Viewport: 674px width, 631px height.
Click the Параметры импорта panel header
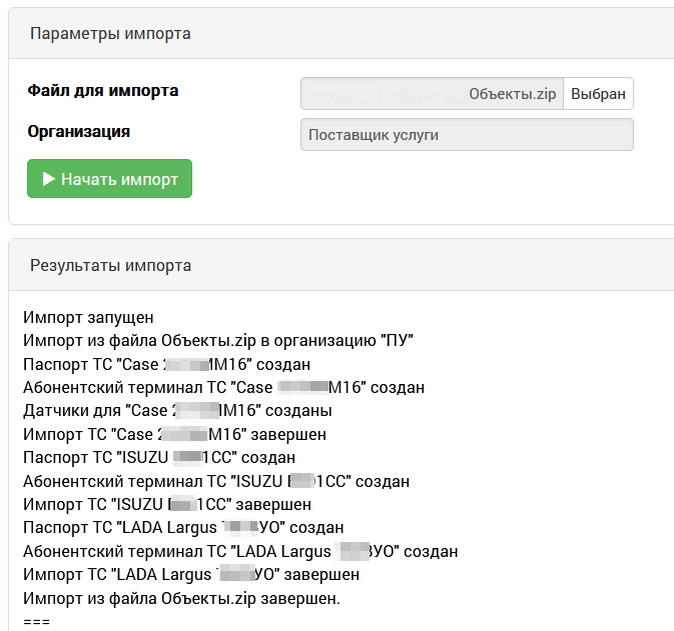(x=341, y=33)
